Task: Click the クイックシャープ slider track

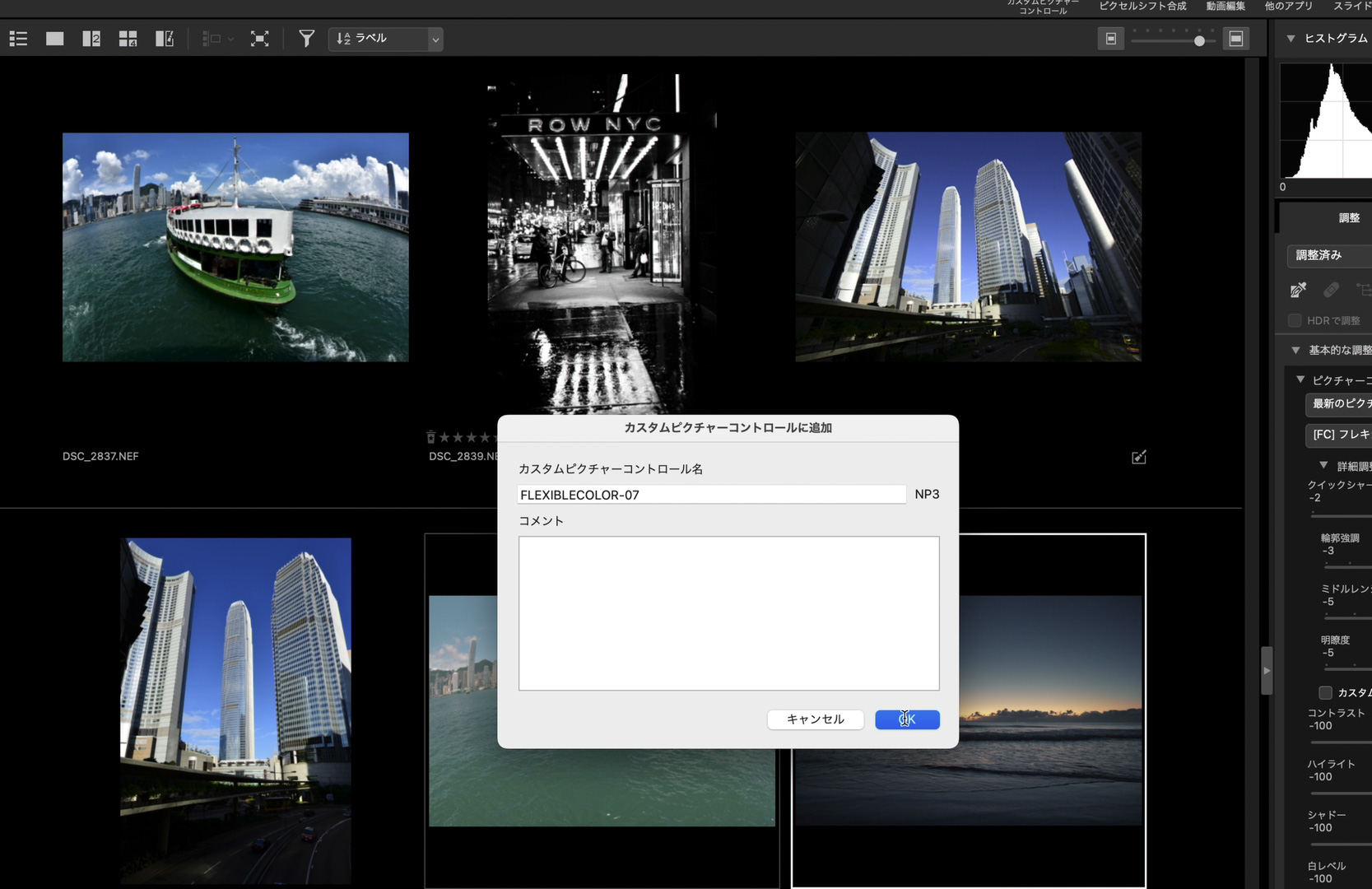Action: [x=1341, y=515]
